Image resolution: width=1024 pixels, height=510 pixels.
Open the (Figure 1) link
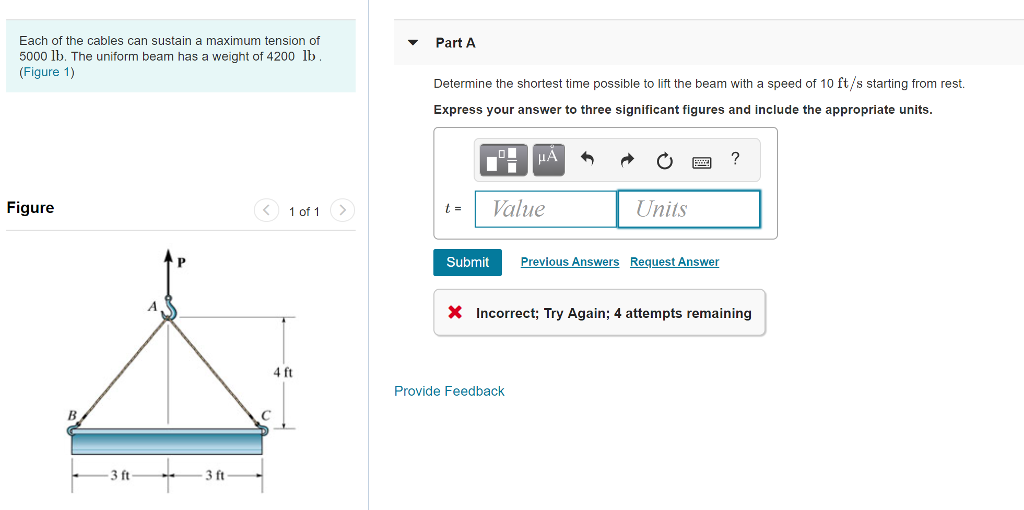click(47, 72)
